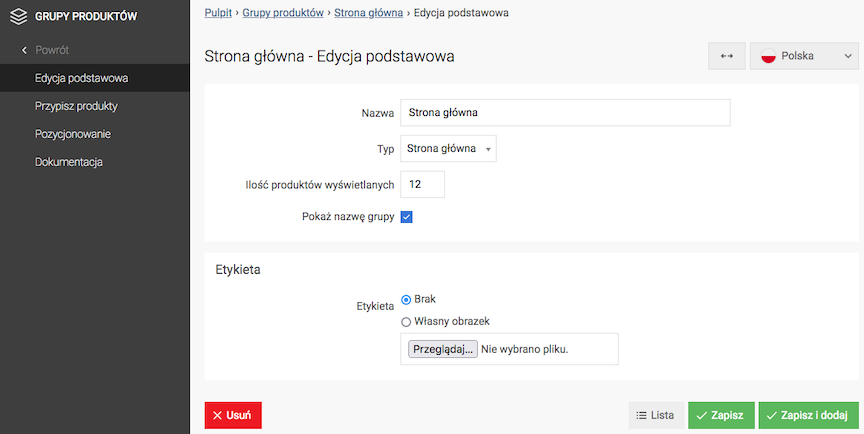Click the Przeglądaj file browse button
Viewport: 864px width, 434px height.
point(442,349)
